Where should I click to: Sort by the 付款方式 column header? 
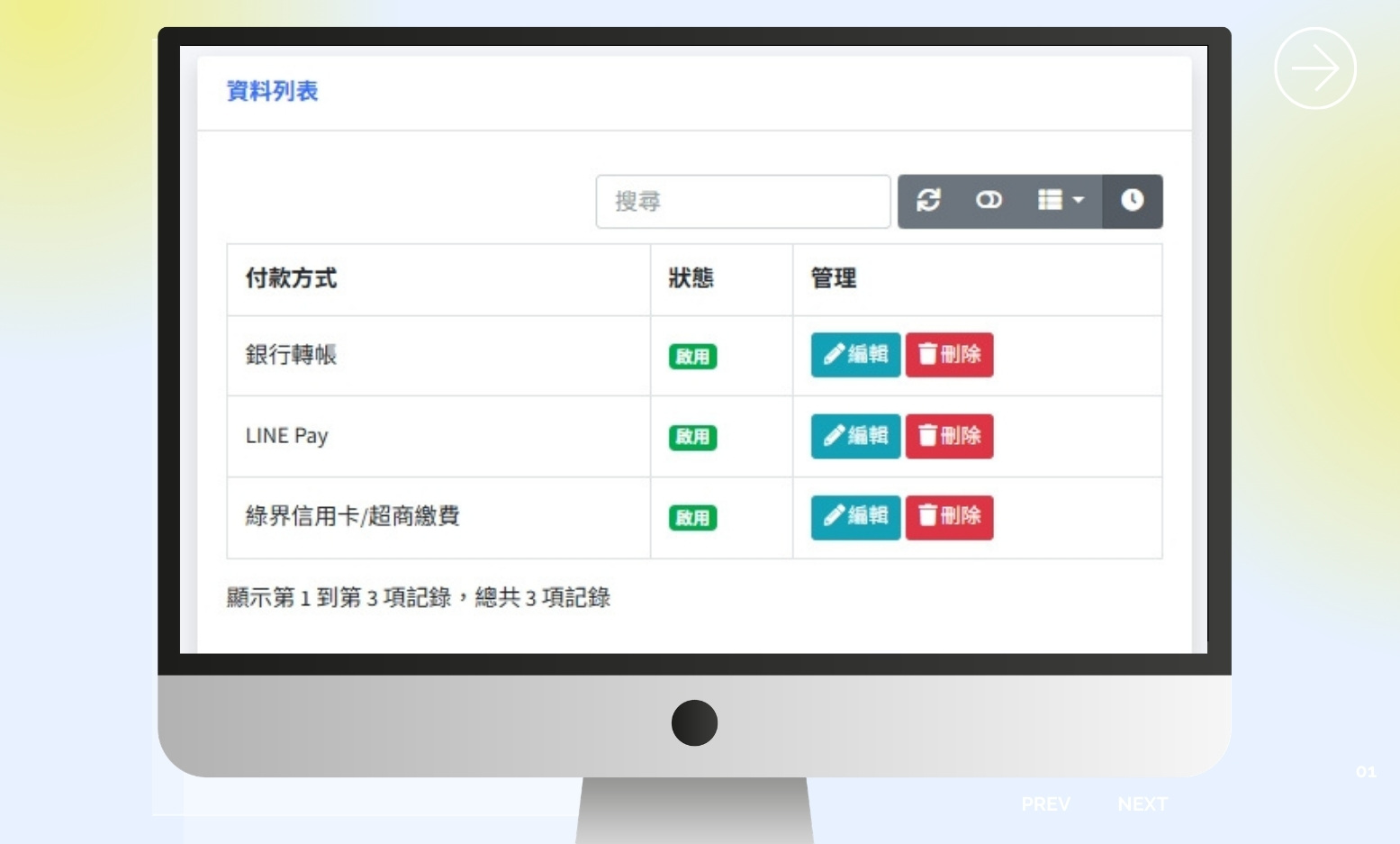tap(290, 279)
